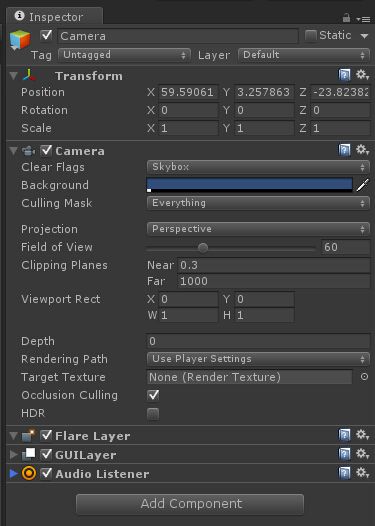
Task: Toggle the Static checkbox
Action: point(311,36)
